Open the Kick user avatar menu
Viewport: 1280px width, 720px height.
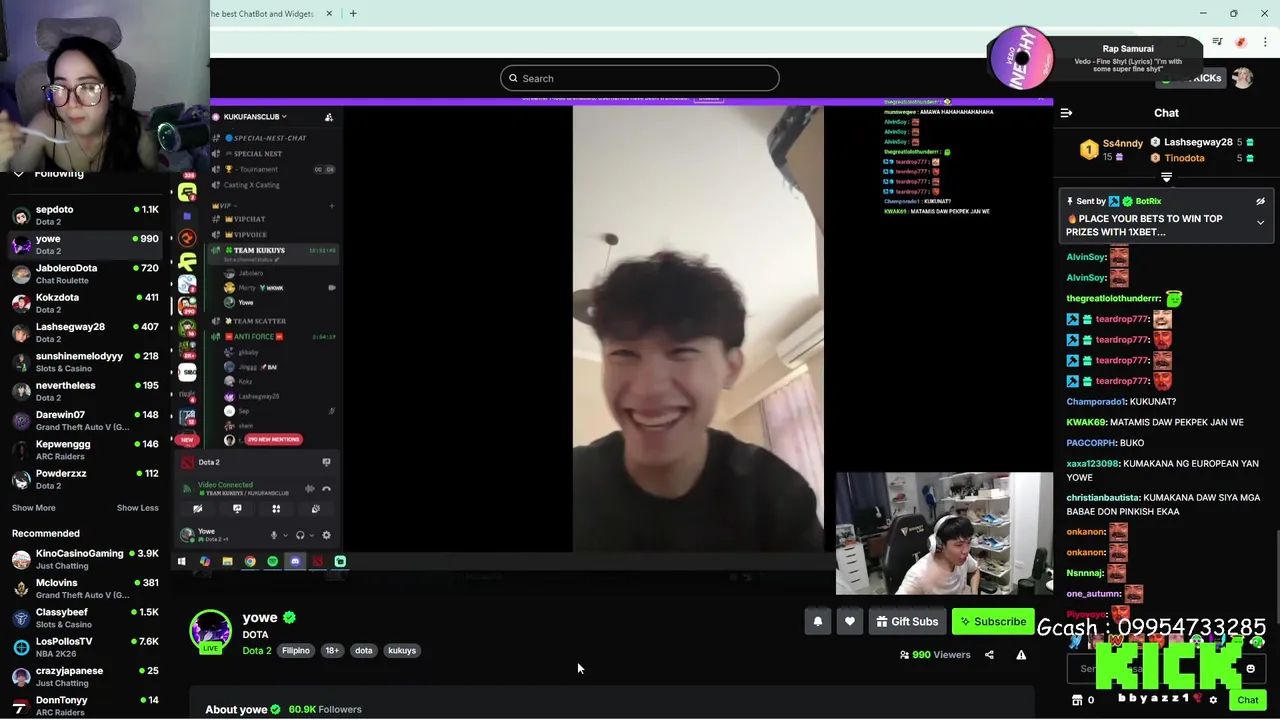1242,78
